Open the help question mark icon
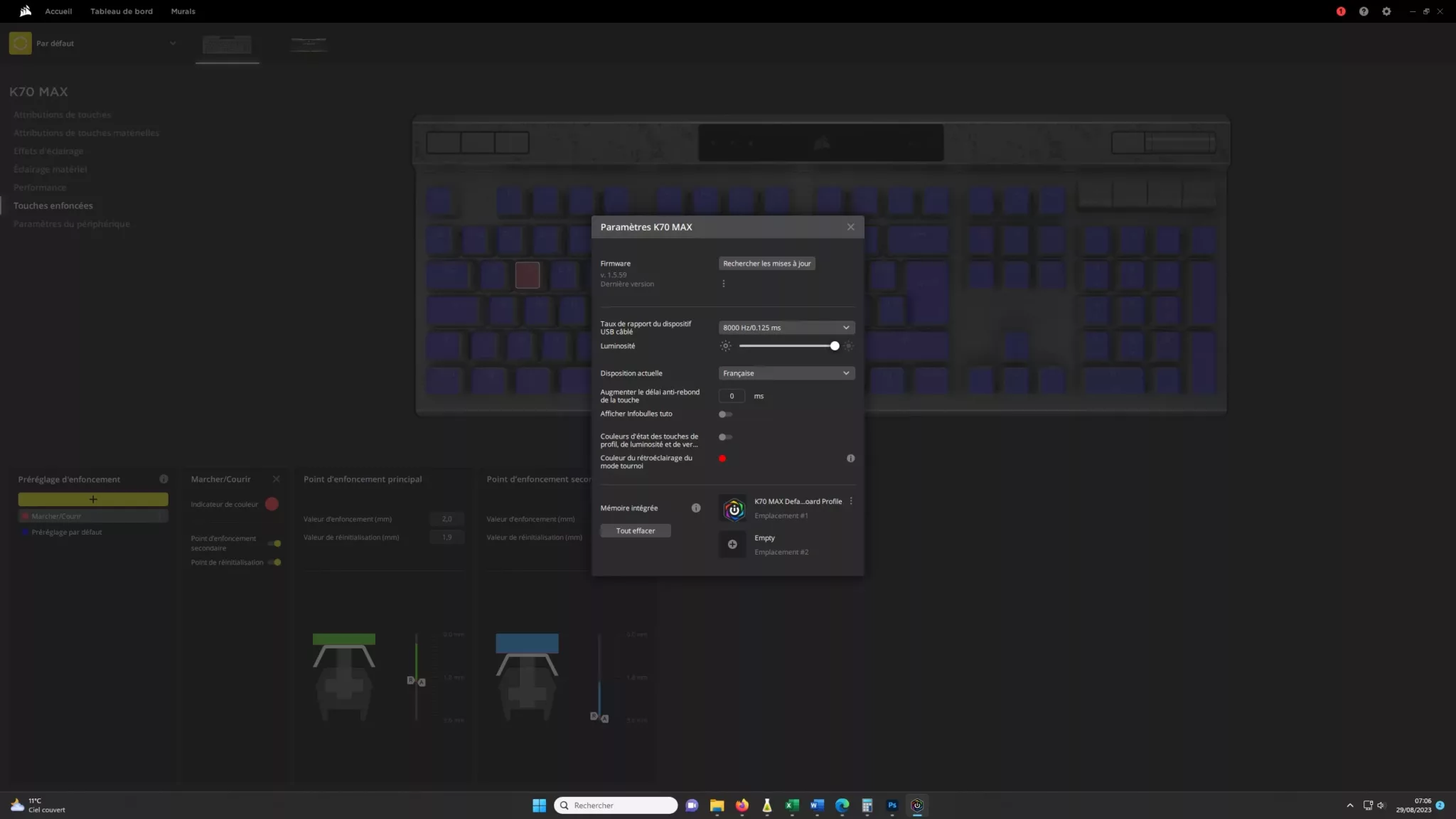Image resolution: width=1456 pixels, height=819 pixels. tap(1363, 11)
